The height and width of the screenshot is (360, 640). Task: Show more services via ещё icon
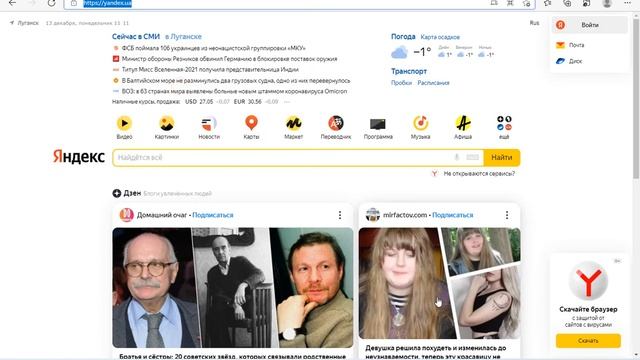pyautogui.click(x=504, y=123)
